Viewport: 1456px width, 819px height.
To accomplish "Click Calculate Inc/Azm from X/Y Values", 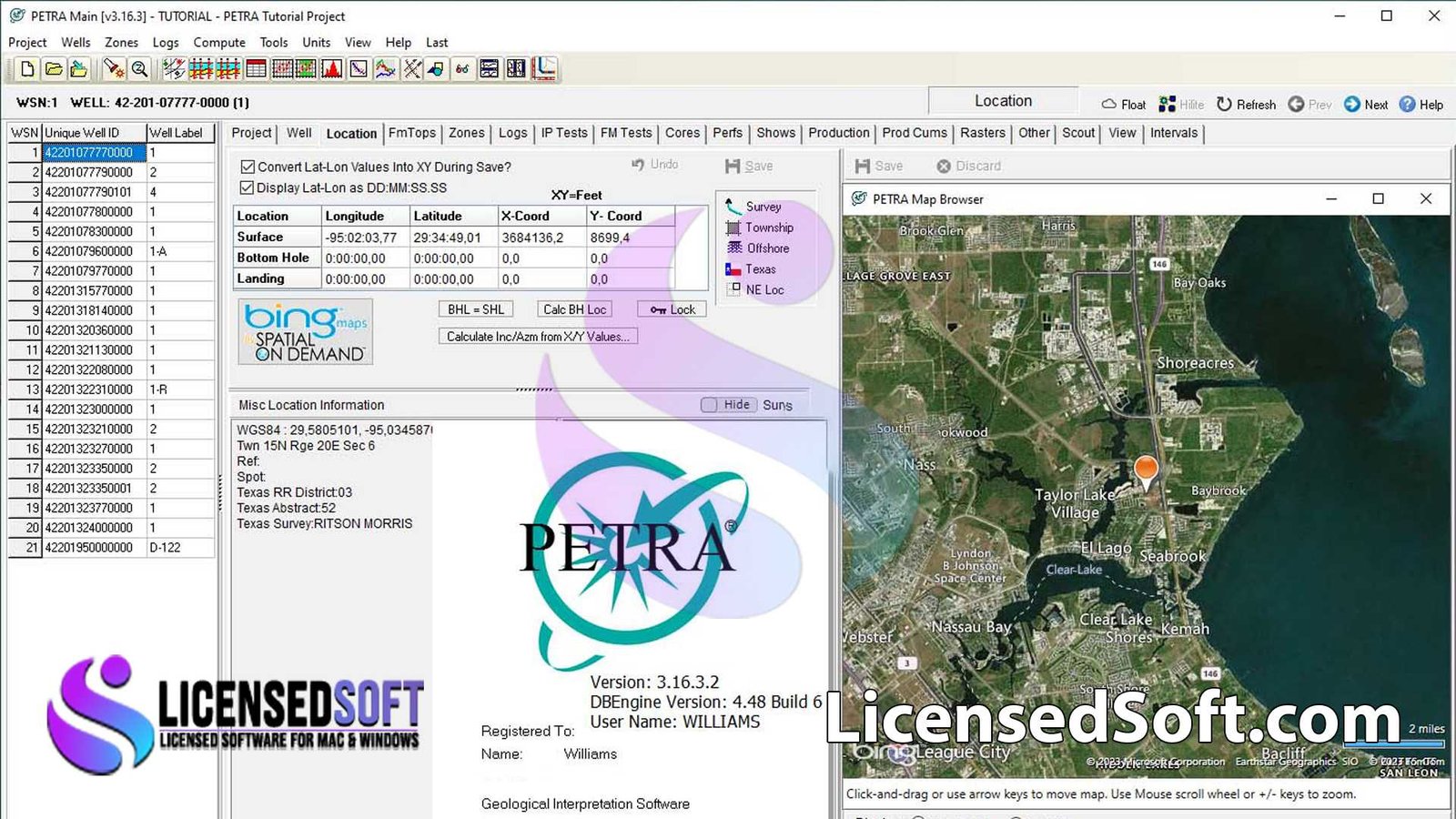I will click(537, 336).
